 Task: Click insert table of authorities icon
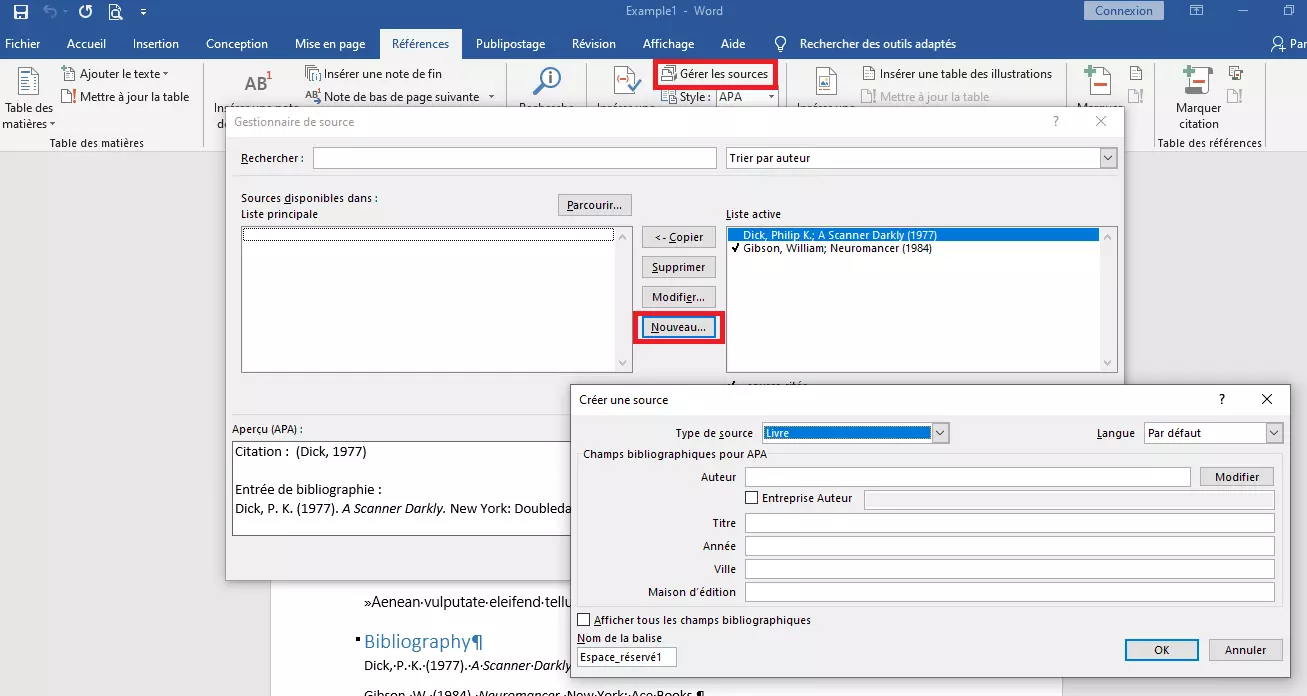point(1236,74)
